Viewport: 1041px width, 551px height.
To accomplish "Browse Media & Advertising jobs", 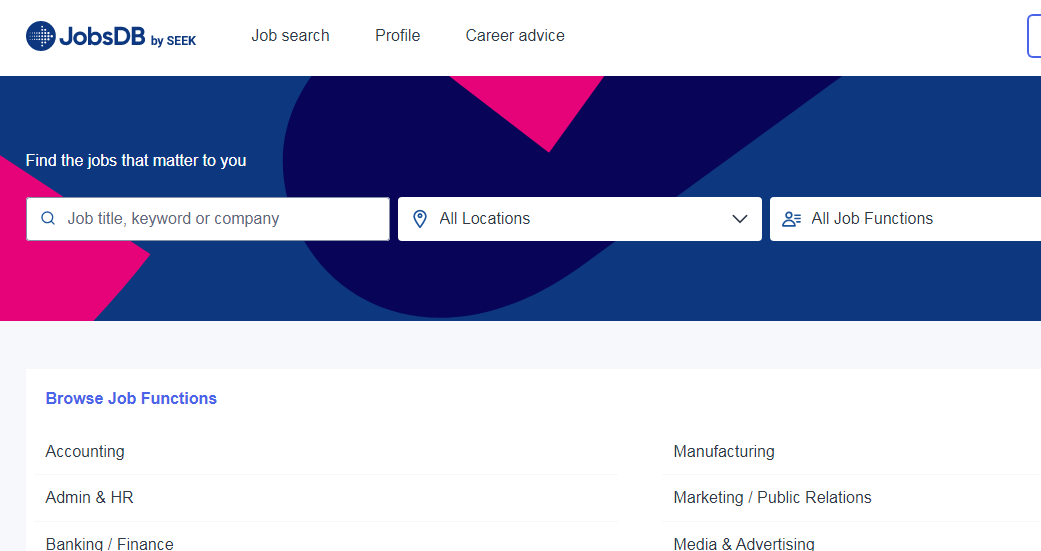I will point(744,543).
